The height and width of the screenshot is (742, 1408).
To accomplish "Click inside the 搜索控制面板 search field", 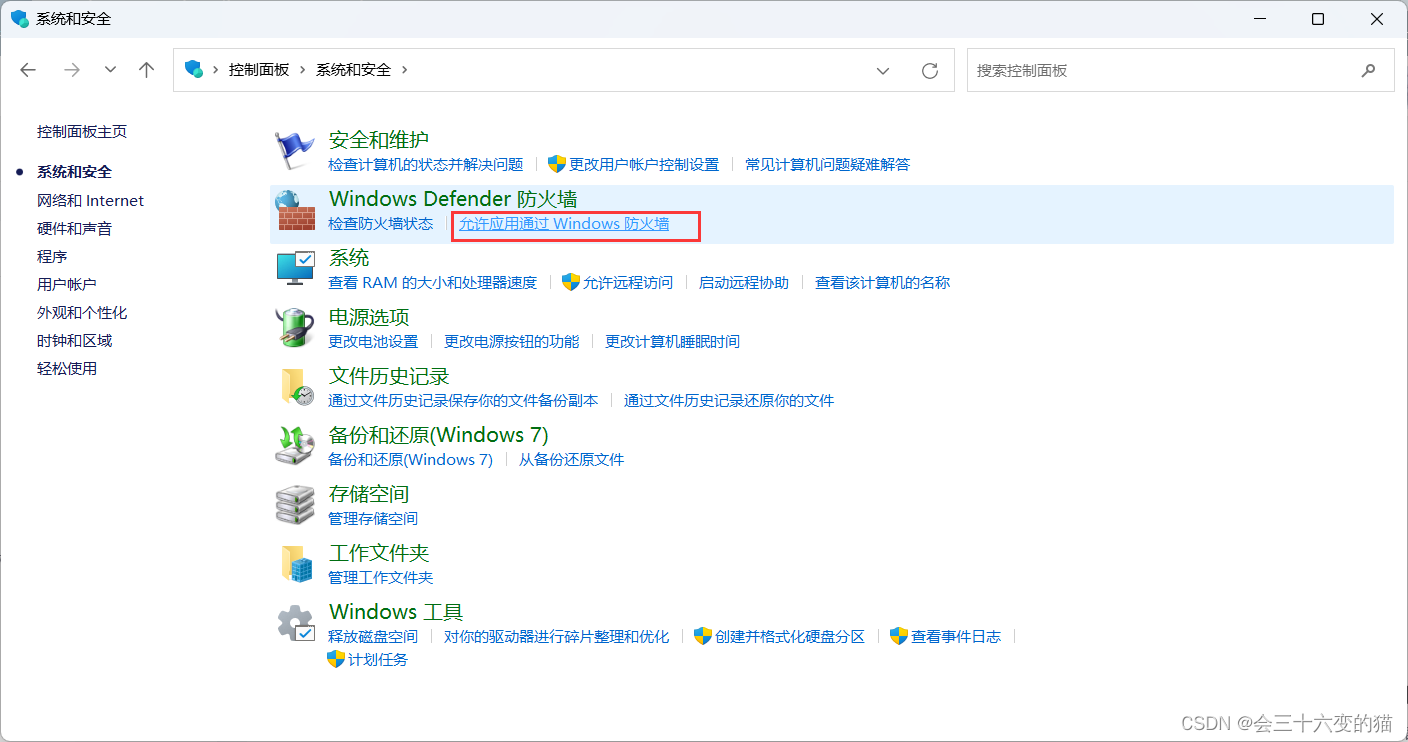I will [1100, 70].
